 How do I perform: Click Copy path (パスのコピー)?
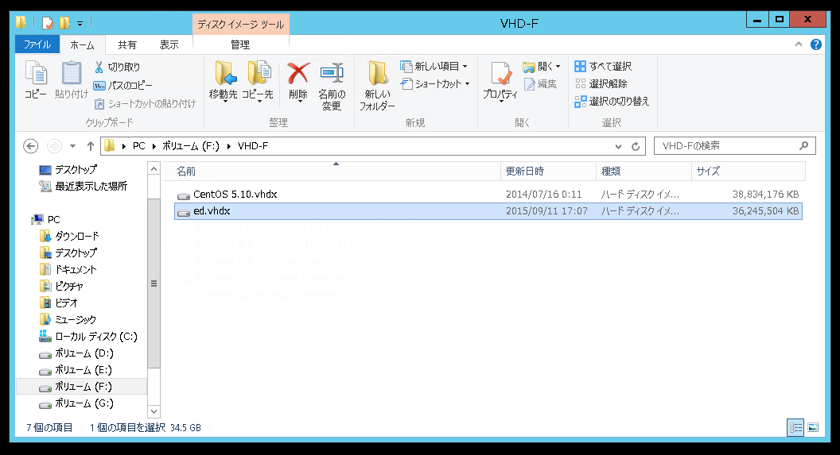point(123,85)
